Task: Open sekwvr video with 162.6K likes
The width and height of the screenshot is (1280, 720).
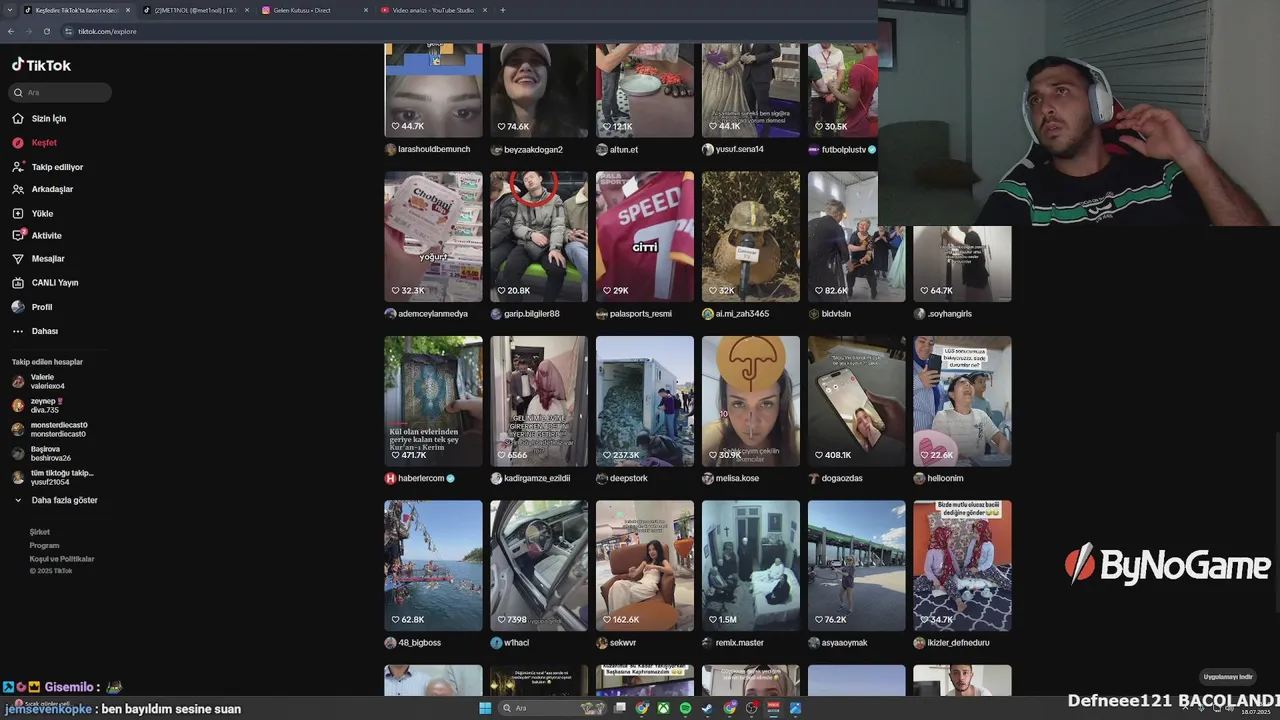Action: click(x=644, y=565)
